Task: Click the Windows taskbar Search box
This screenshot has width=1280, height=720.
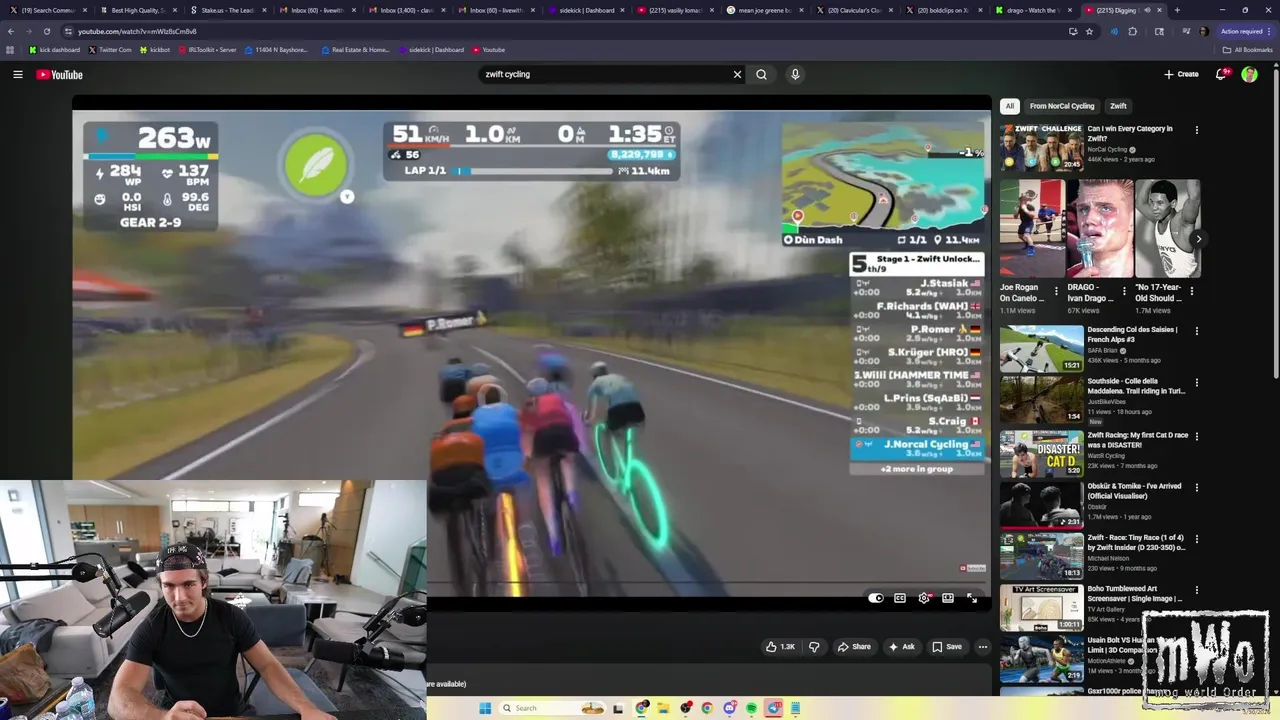Action: (552, 708)
